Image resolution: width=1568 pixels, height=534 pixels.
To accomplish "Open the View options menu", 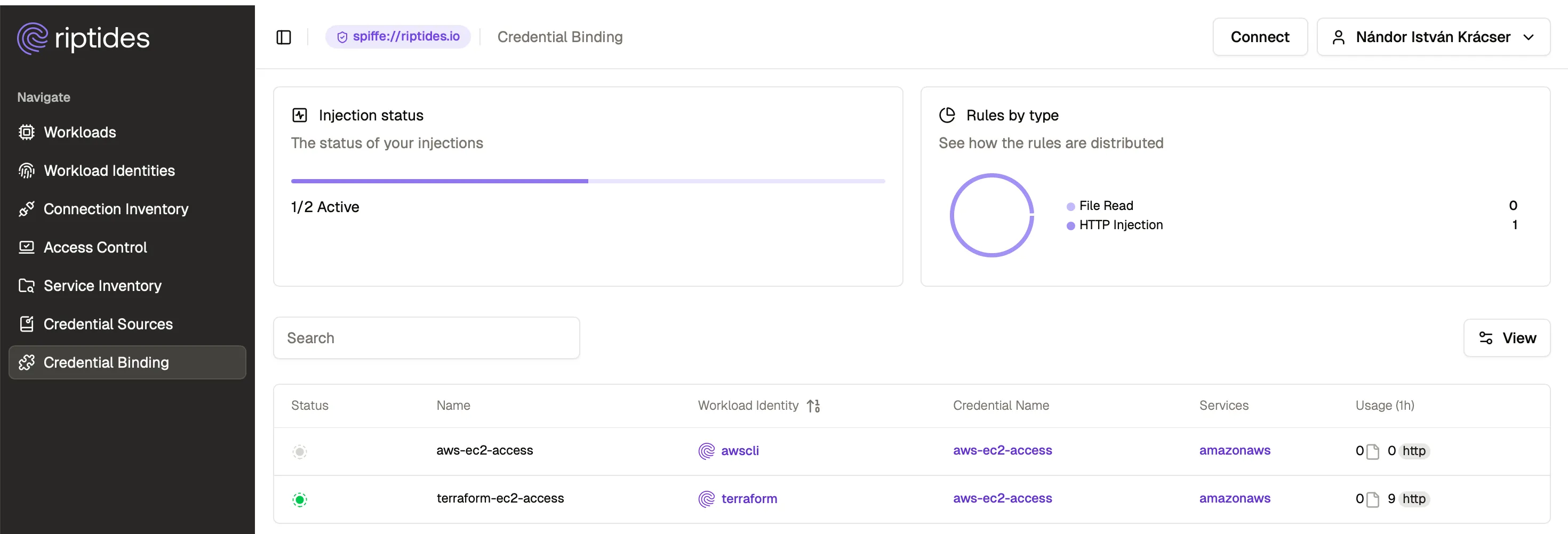I will (1507, 337).
